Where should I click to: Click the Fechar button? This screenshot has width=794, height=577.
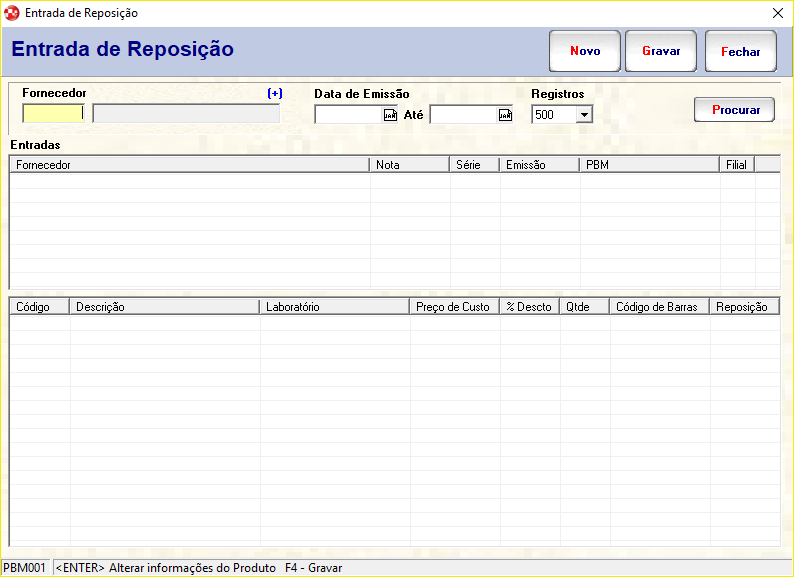click(x=740, y=51)
